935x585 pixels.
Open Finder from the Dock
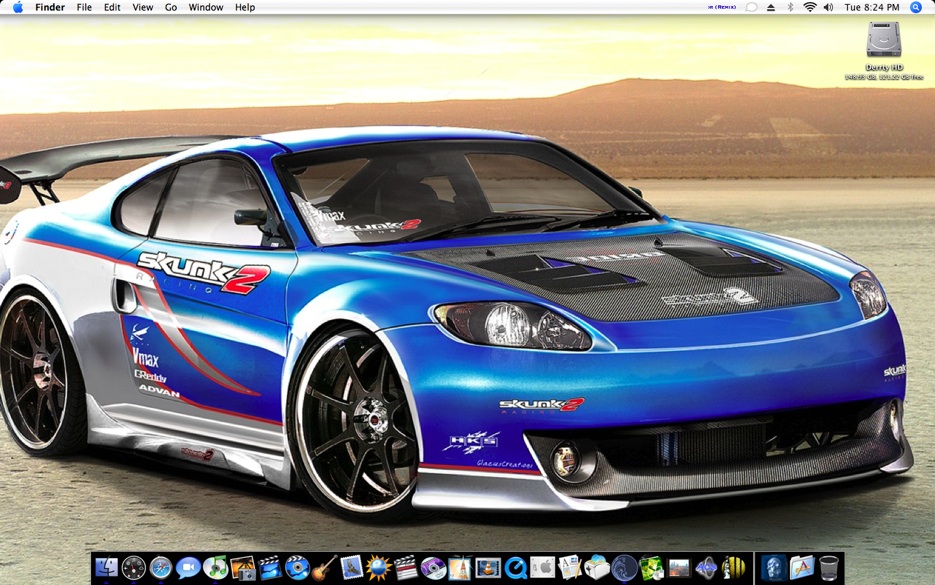click(107, 567)
